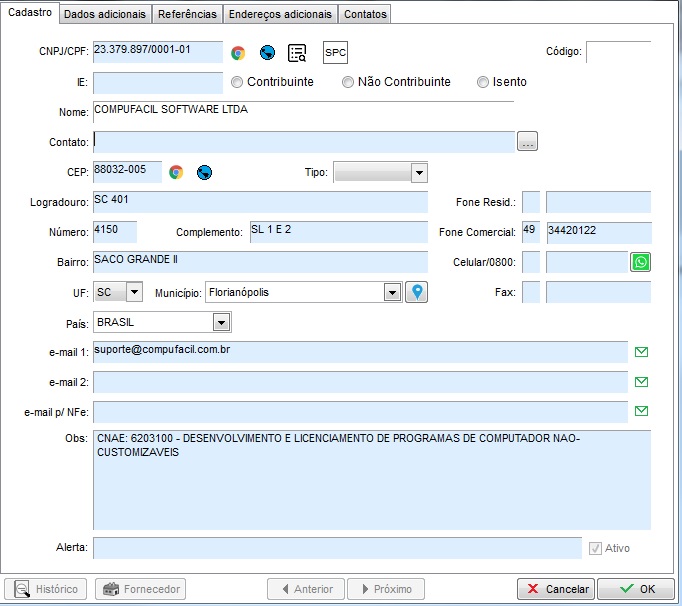Choose the Isento radio option

point(483,82)
